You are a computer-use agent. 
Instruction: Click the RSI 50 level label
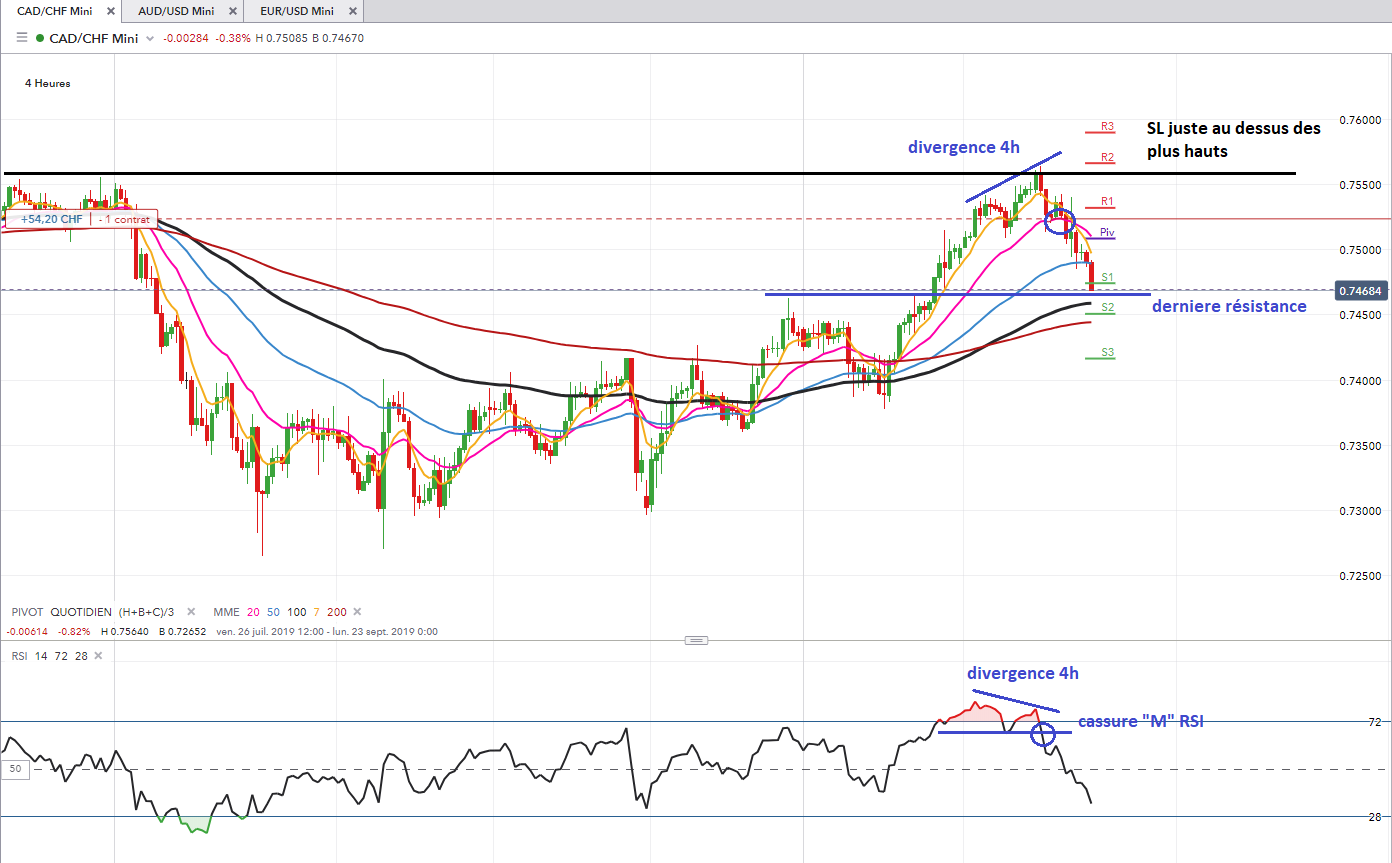coord(15,769)
